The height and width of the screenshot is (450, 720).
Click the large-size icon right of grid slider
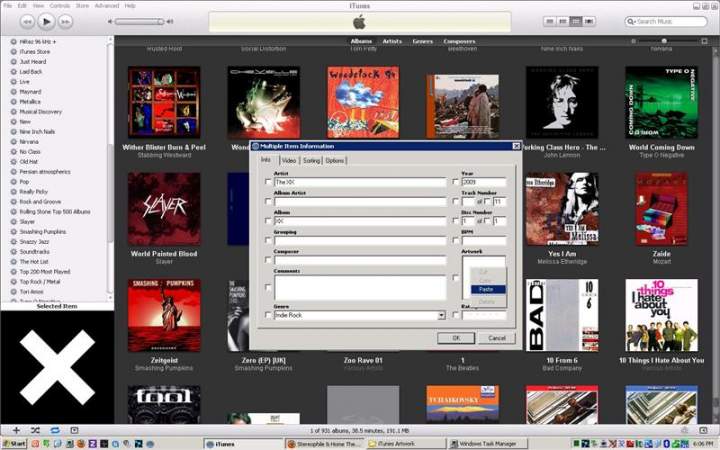click(704, 41)
